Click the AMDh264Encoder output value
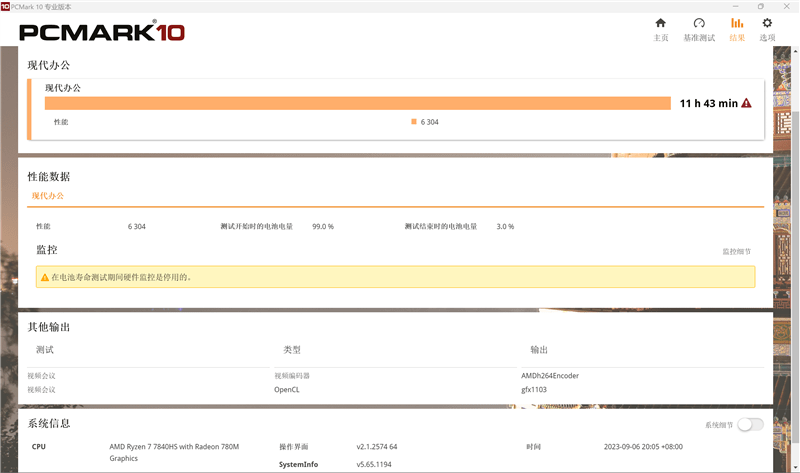Image resolution: width=800 pixels, height=473 pixels. 550,376
